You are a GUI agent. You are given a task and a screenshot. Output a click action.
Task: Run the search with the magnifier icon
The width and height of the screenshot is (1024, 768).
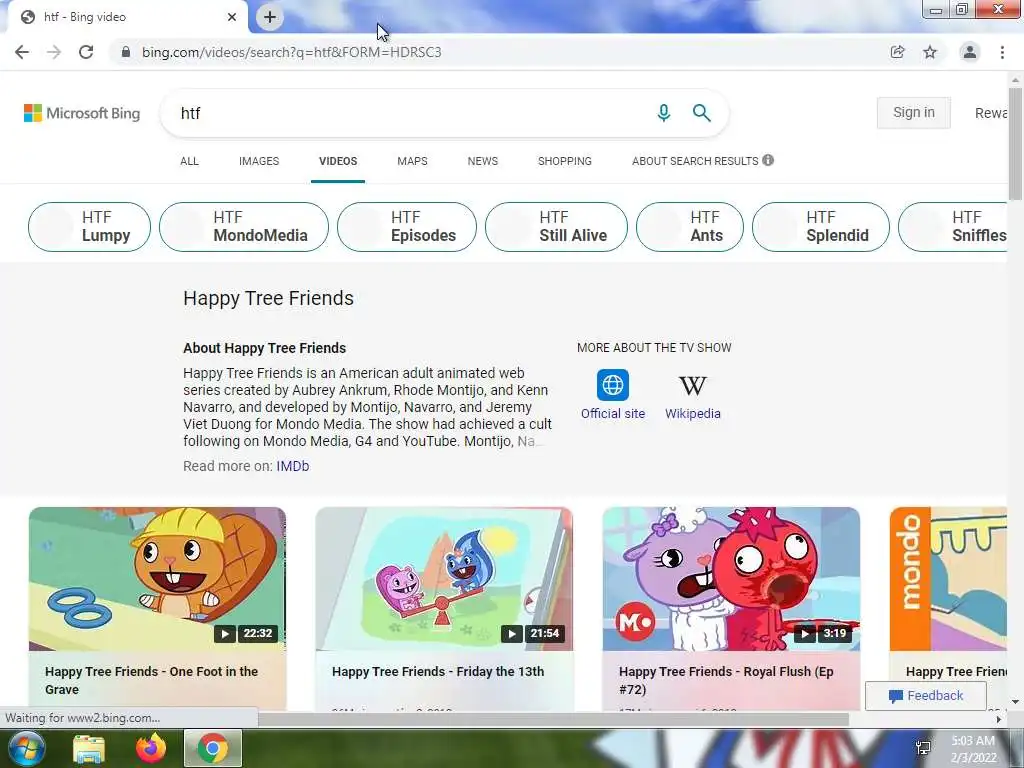coord(701,113)
